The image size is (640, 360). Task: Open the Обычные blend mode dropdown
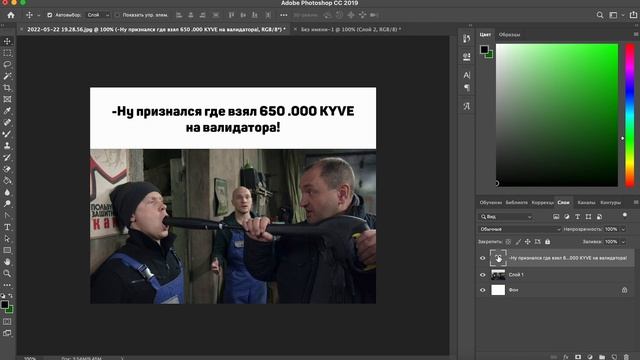[519, 229]
